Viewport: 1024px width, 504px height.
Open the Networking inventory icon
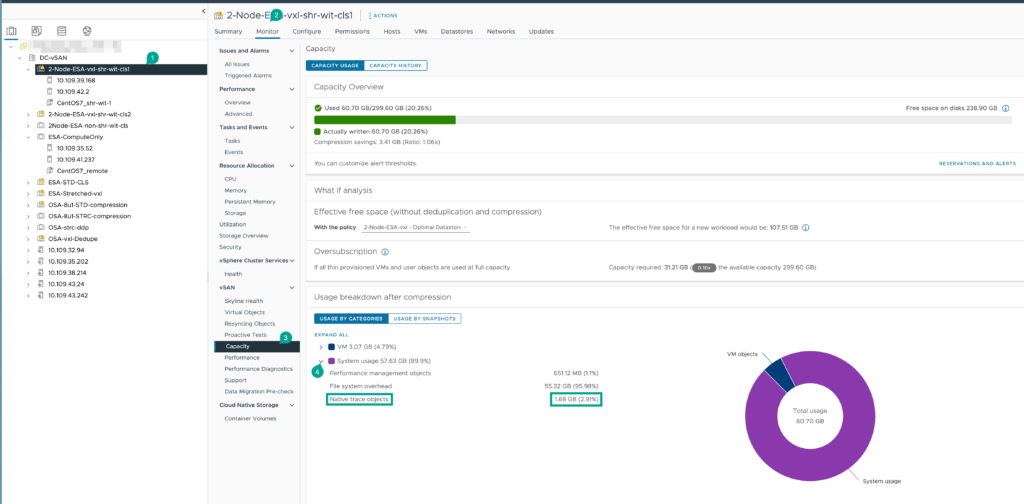click(87, 31)
